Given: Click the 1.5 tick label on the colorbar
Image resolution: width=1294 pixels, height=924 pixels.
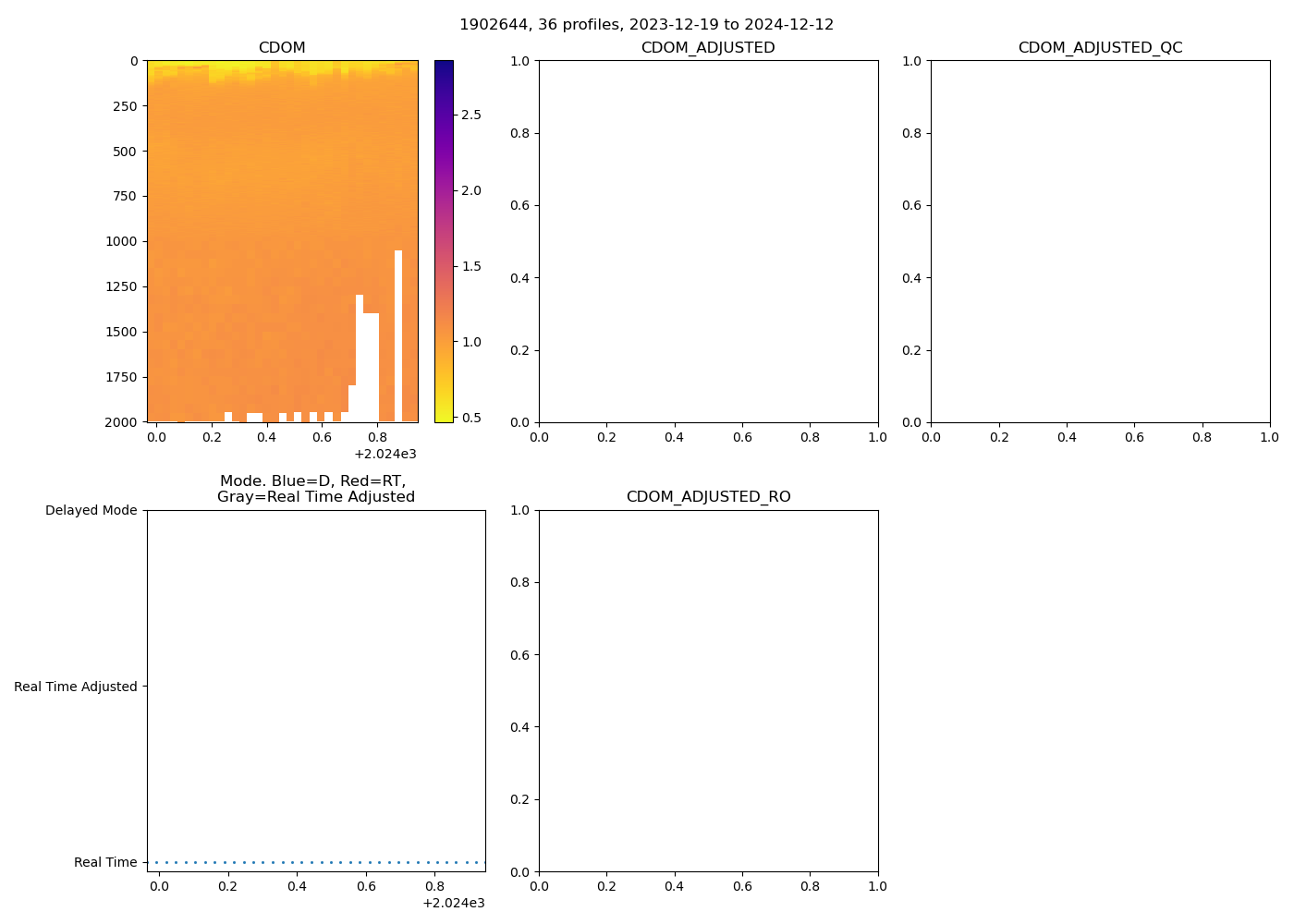Looking at the screenshot, I should tap(471, 266).
